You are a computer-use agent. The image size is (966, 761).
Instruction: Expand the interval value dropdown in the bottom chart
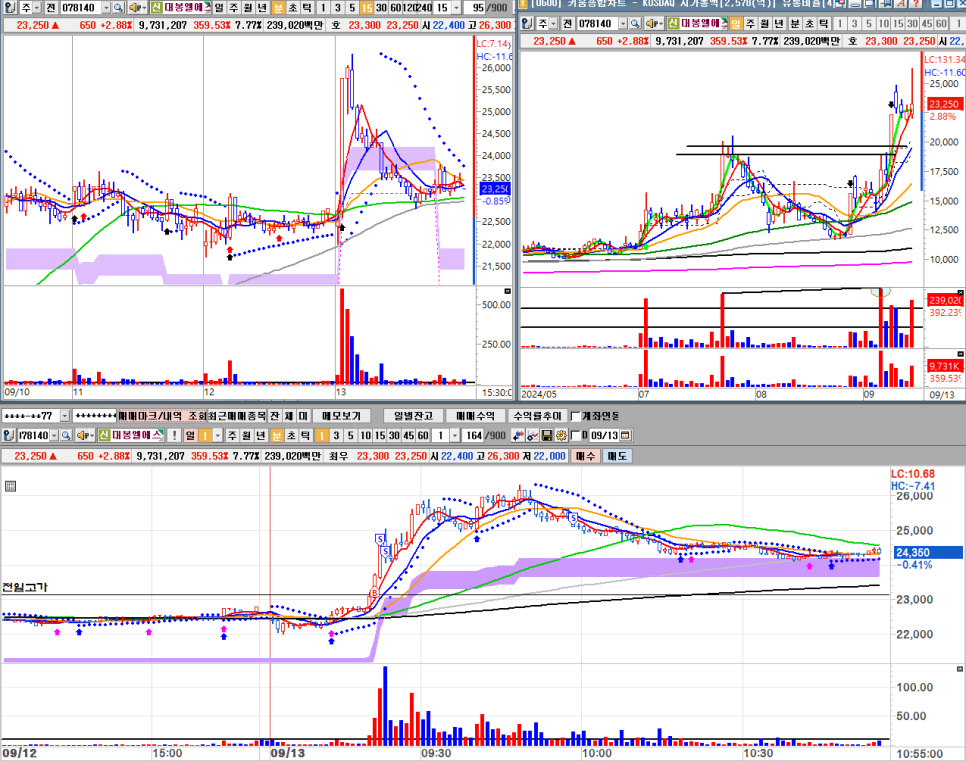coord(454,436)
